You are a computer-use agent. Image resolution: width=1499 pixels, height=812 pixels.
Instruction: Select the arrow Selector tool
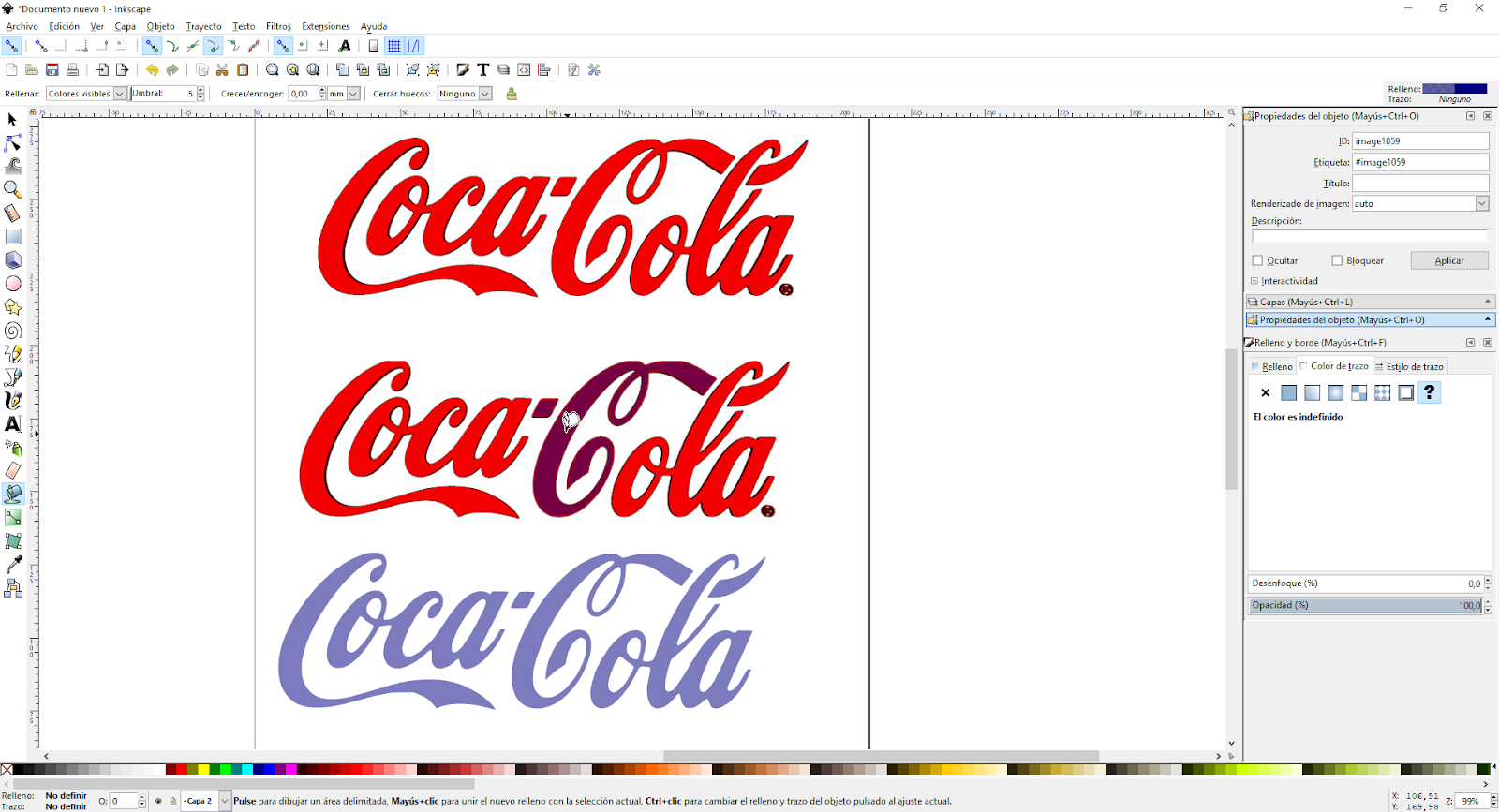coord(13,120)
